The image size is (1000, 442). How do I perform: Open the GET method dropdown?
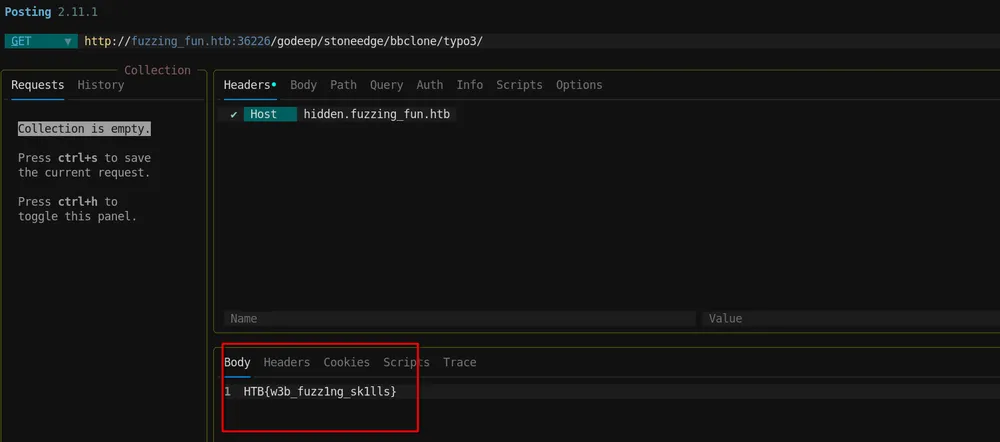[40, 41]
